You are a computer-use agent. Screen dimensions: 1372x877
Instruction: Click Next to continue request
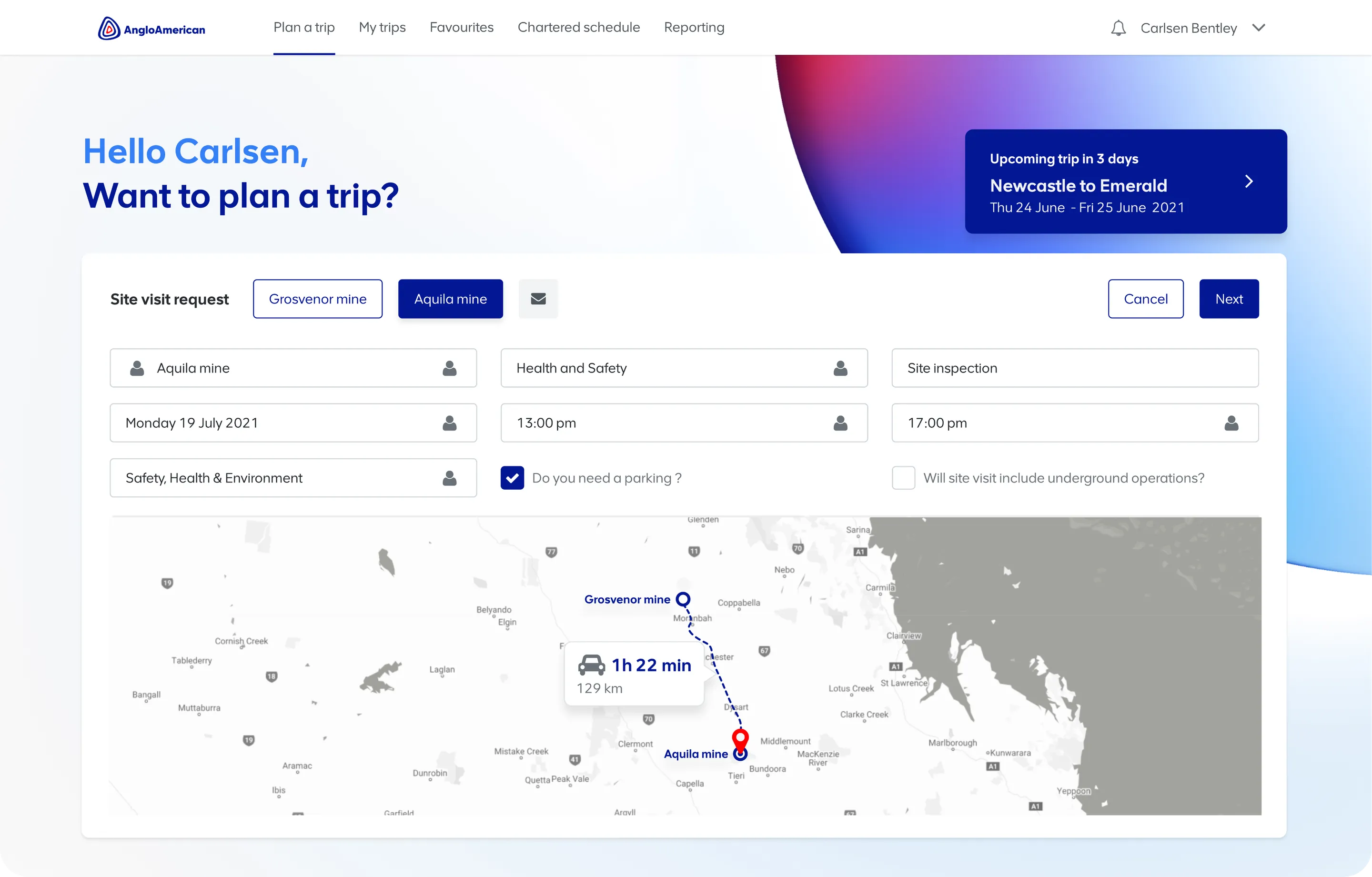(x=1229, y=299)
